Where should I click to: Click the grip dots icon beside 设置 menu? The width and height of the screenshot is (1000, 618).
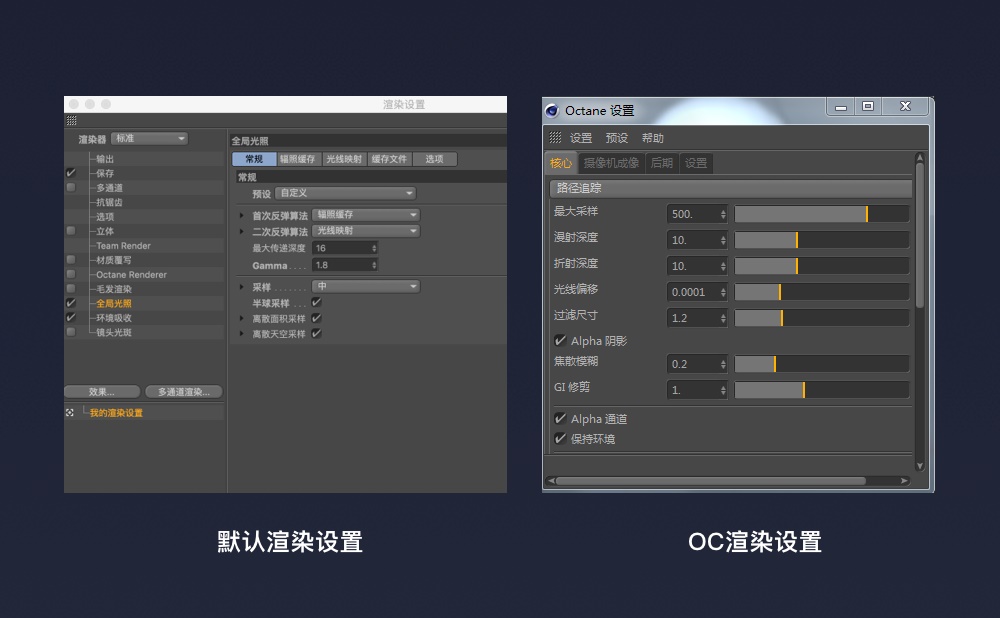click(555, 138)
